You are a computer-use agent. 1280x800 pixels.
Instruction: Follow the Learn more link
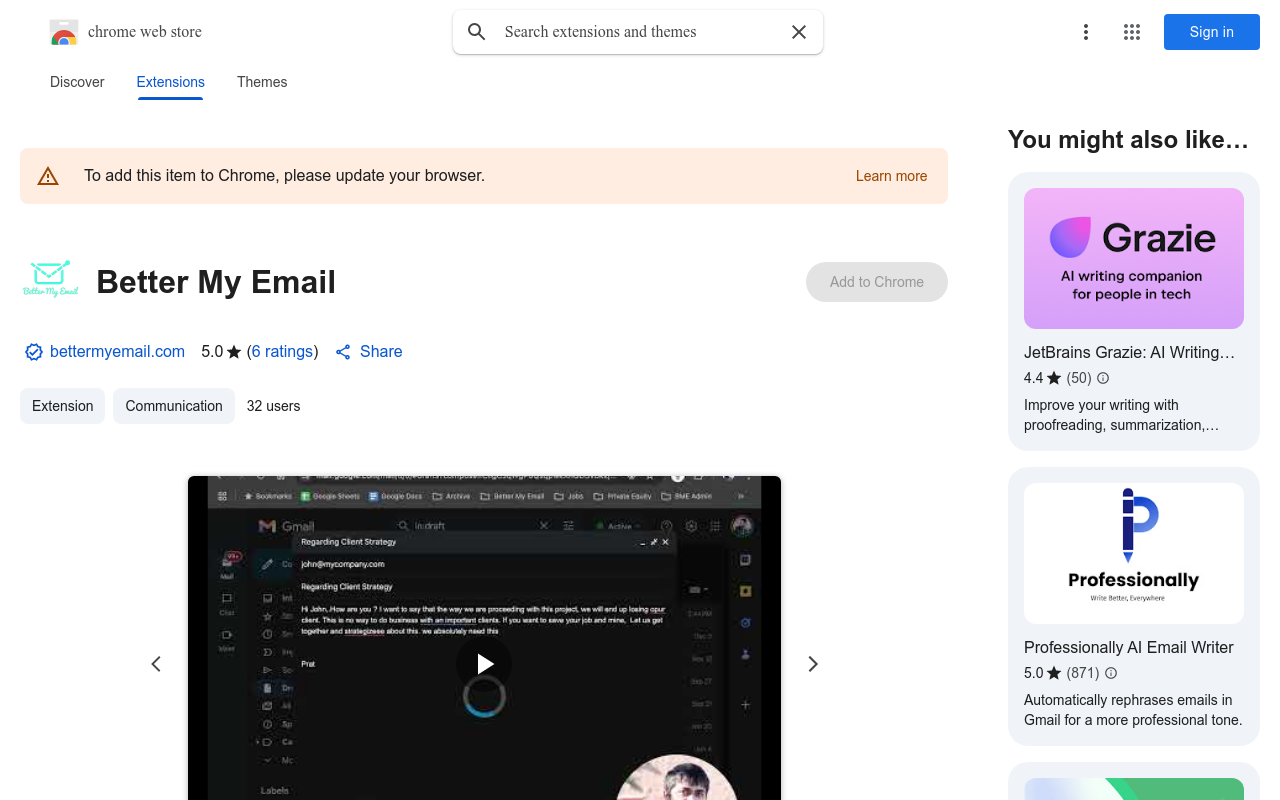pyautogui.click(x=891, y=176)
